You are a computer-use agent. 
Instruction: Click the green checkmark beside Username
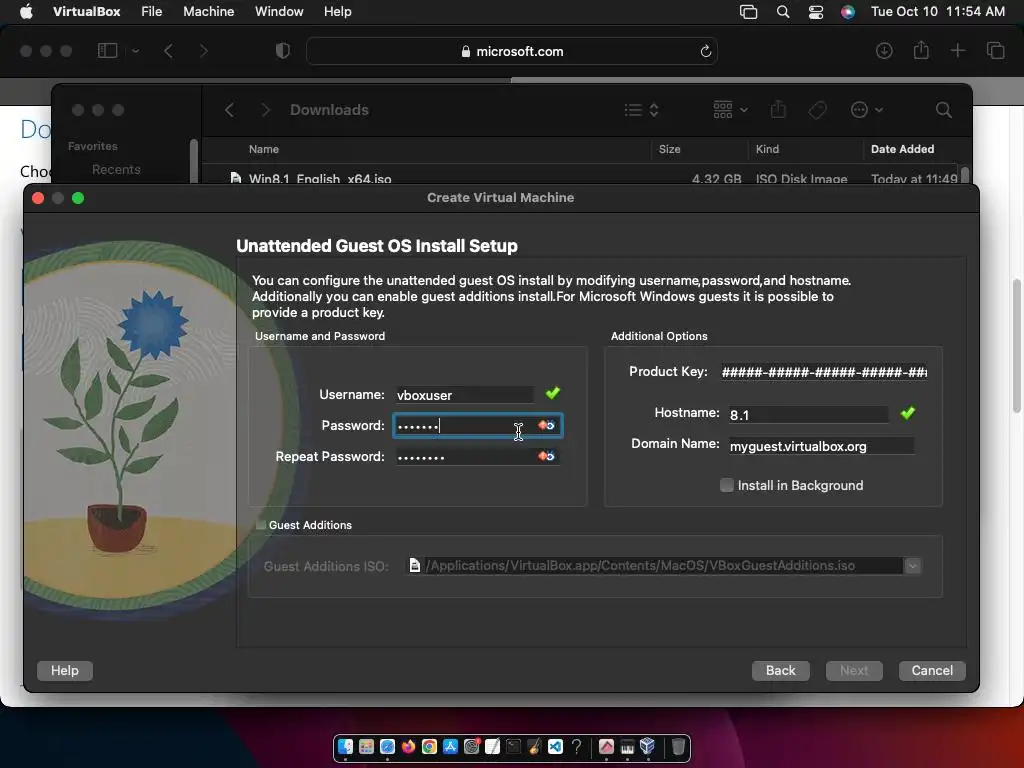(552, 393)
